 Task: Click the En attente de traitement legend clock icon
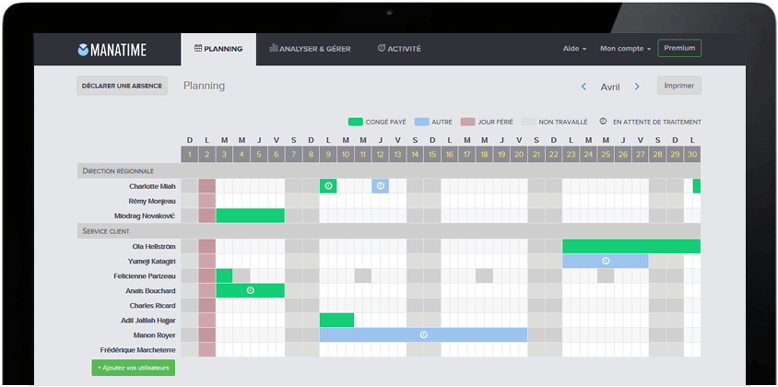tap(603, 121)
